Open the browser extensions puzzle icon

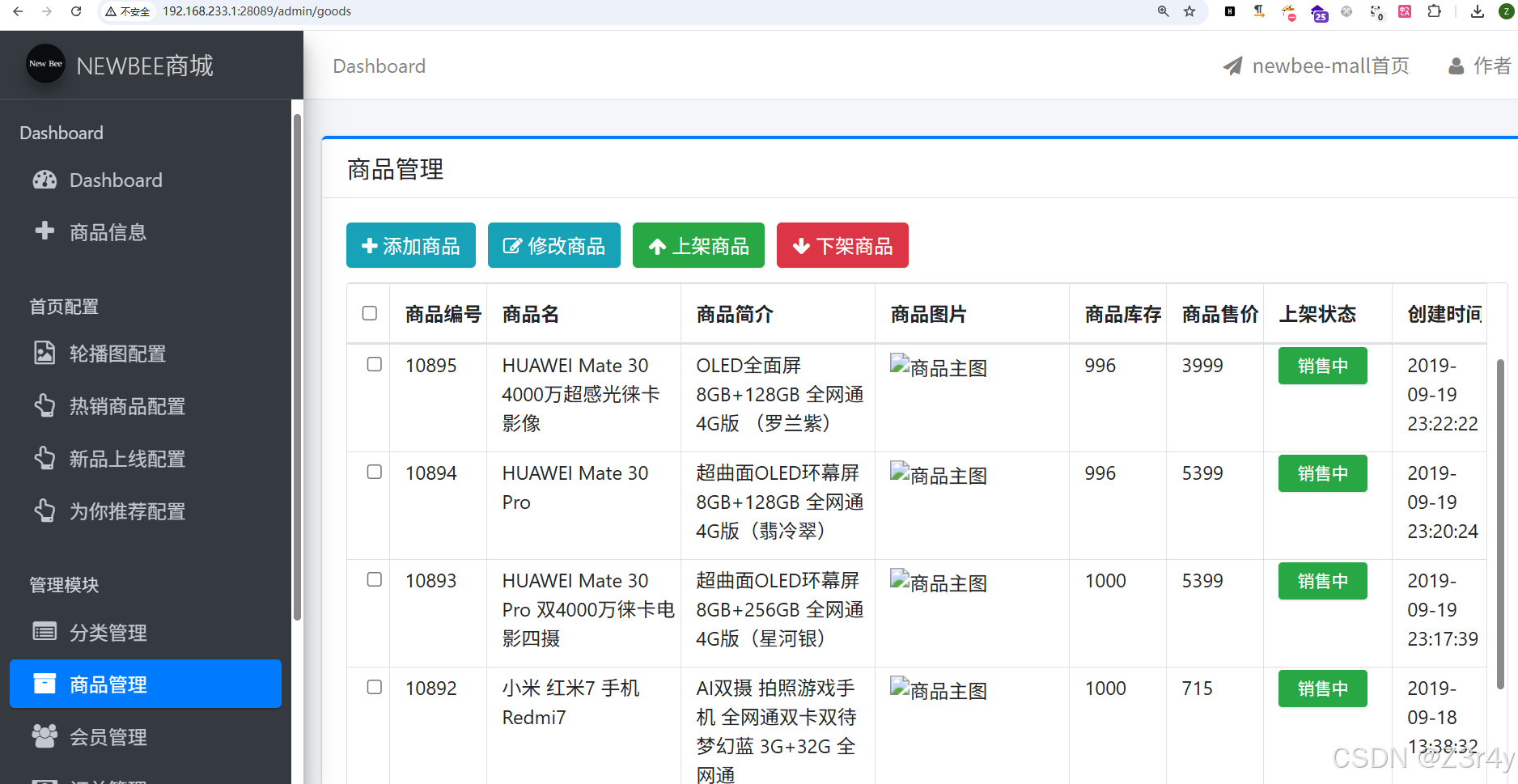[x=1435, y=11]
